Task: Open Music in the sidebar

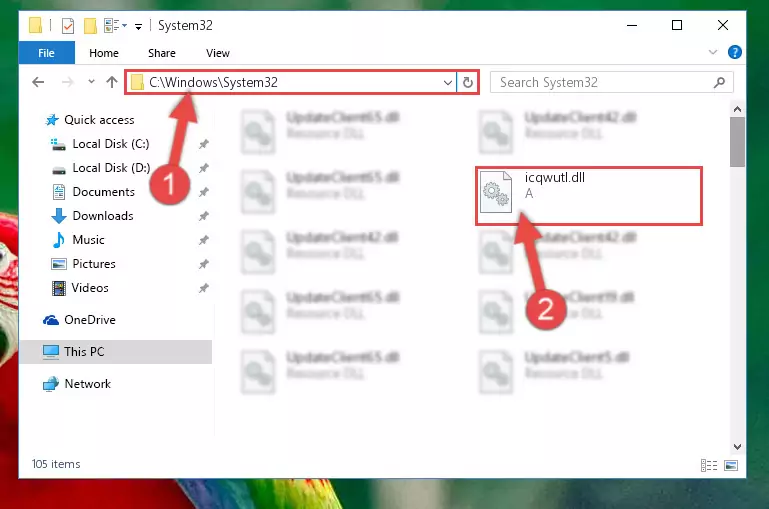Action: [x=88, y=240]
